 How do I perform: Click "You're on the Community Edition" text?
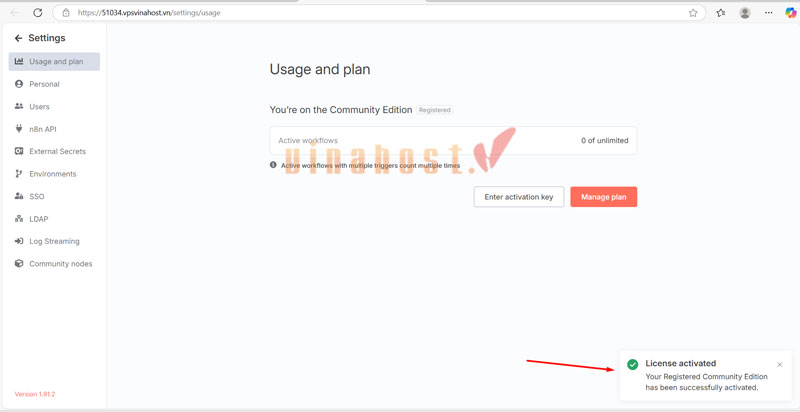point(341,110)
